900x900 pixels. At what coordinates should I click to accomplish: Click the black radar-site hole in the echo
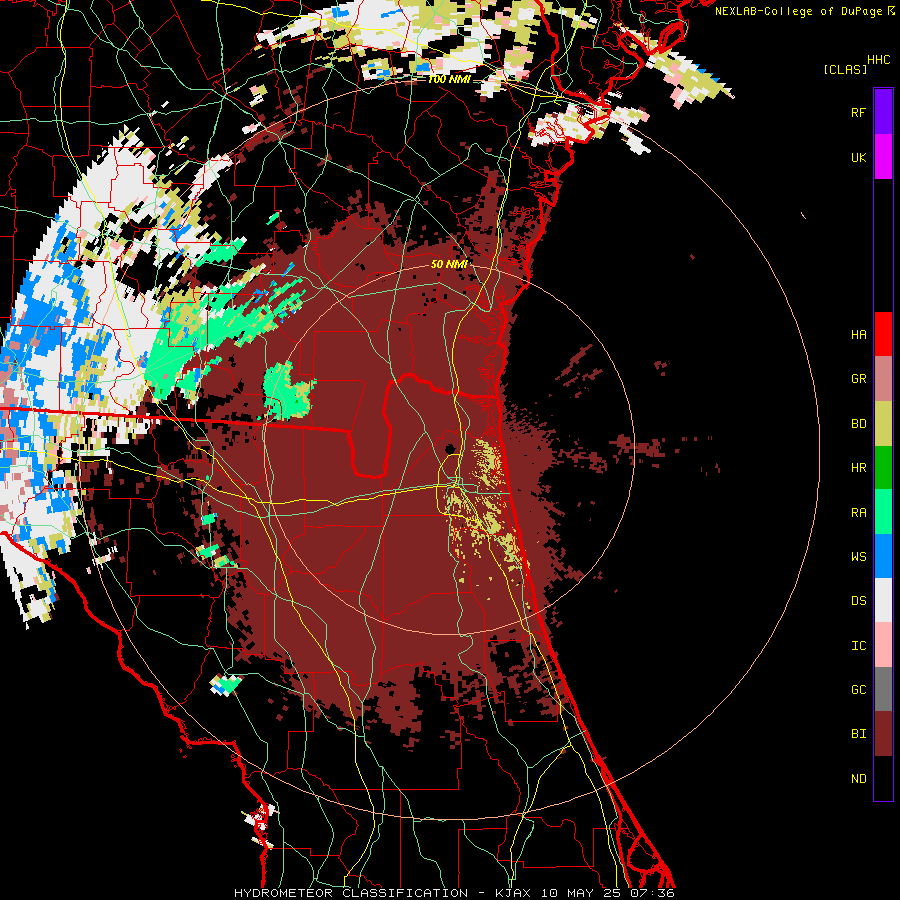tap(451, 448)
